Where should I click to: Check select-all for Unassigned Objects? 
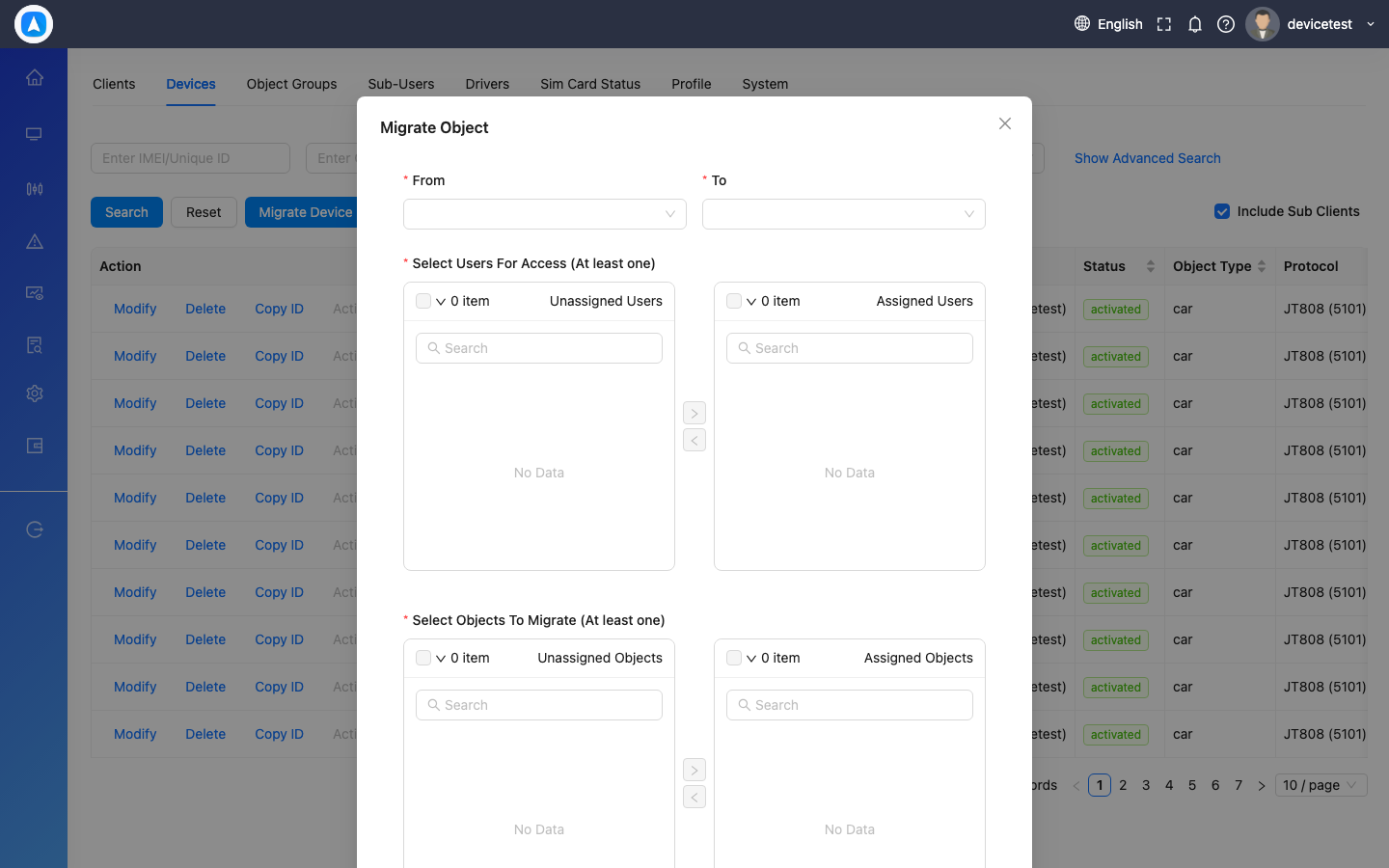click(x=423, y=658)
